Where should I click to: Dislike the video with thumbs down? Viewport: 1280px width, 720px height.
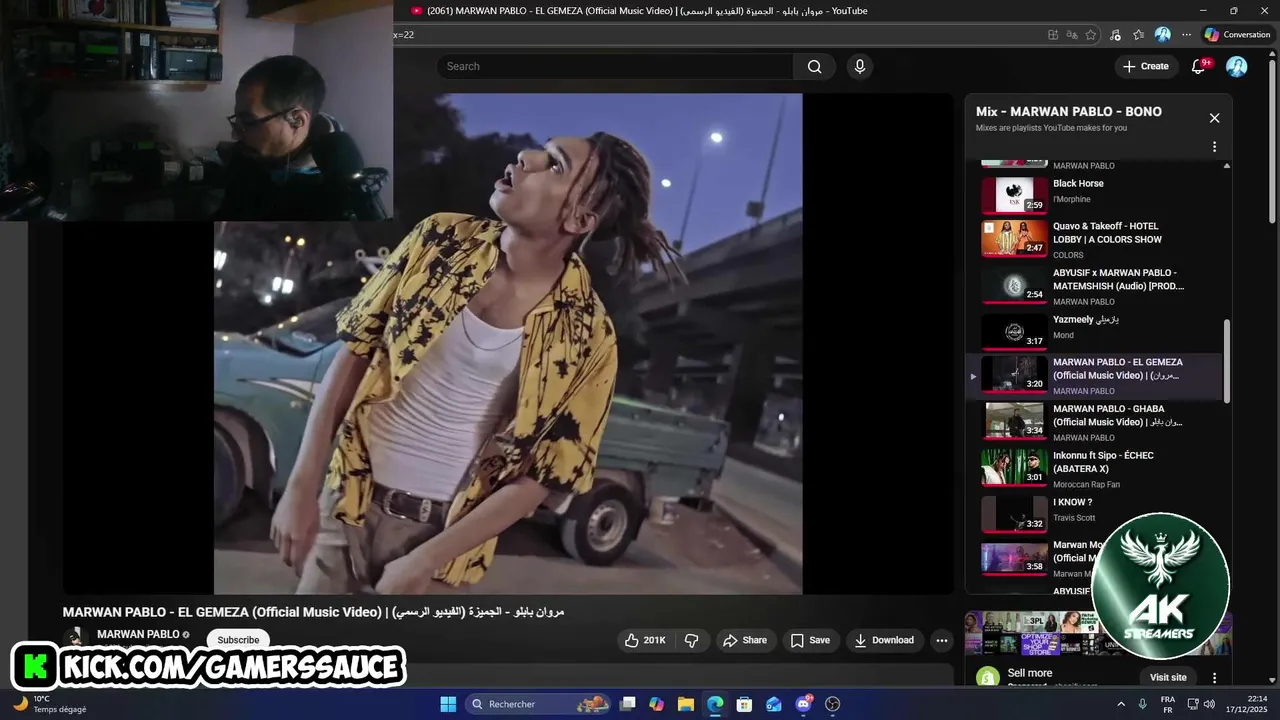[x=691, y=640]
